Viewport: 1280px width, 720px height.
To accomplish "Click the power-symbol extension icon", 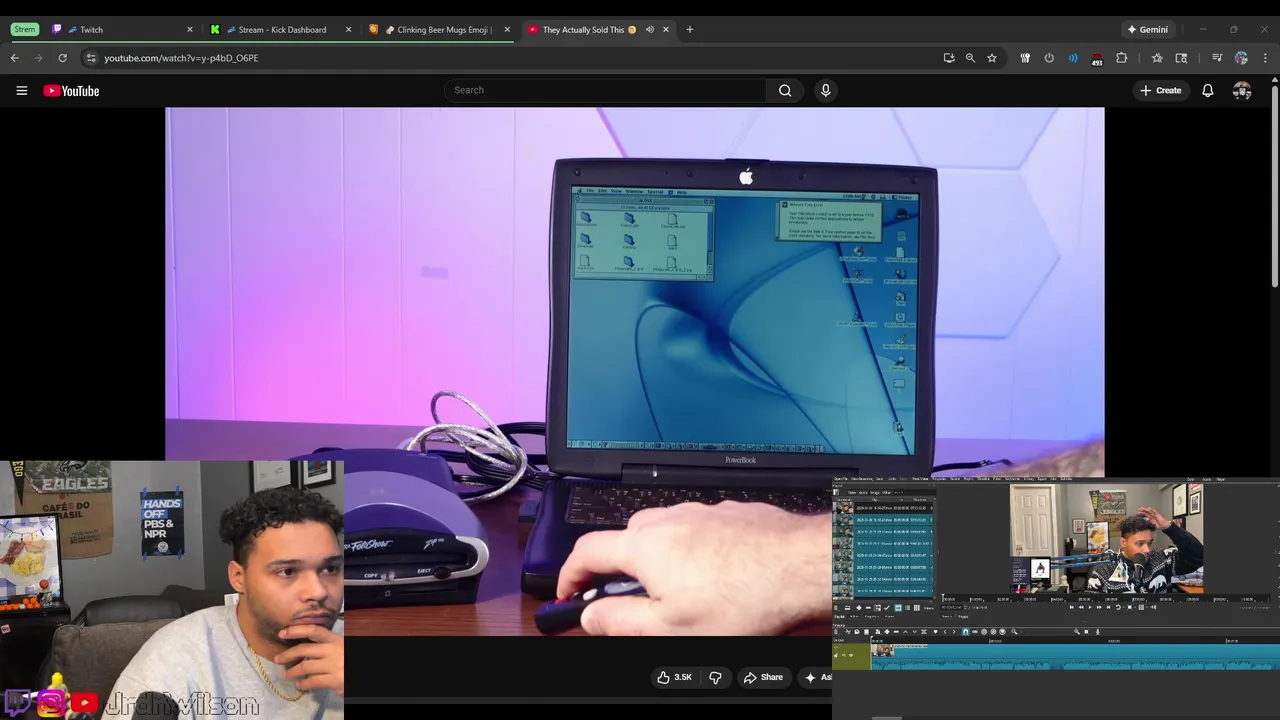I will point(1049,58).
